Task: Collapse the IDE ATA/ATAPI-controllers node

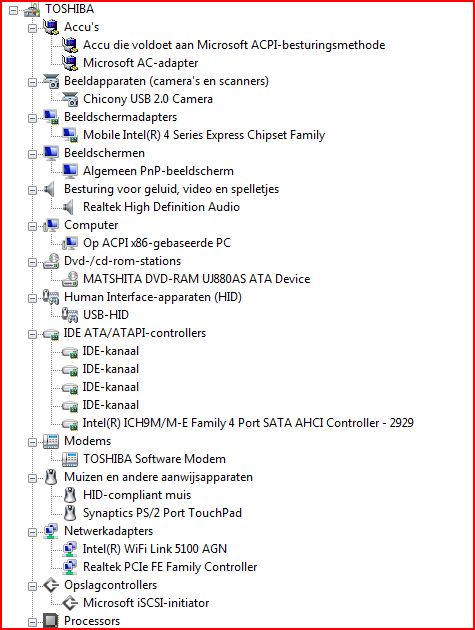Action: click(32, 334)
